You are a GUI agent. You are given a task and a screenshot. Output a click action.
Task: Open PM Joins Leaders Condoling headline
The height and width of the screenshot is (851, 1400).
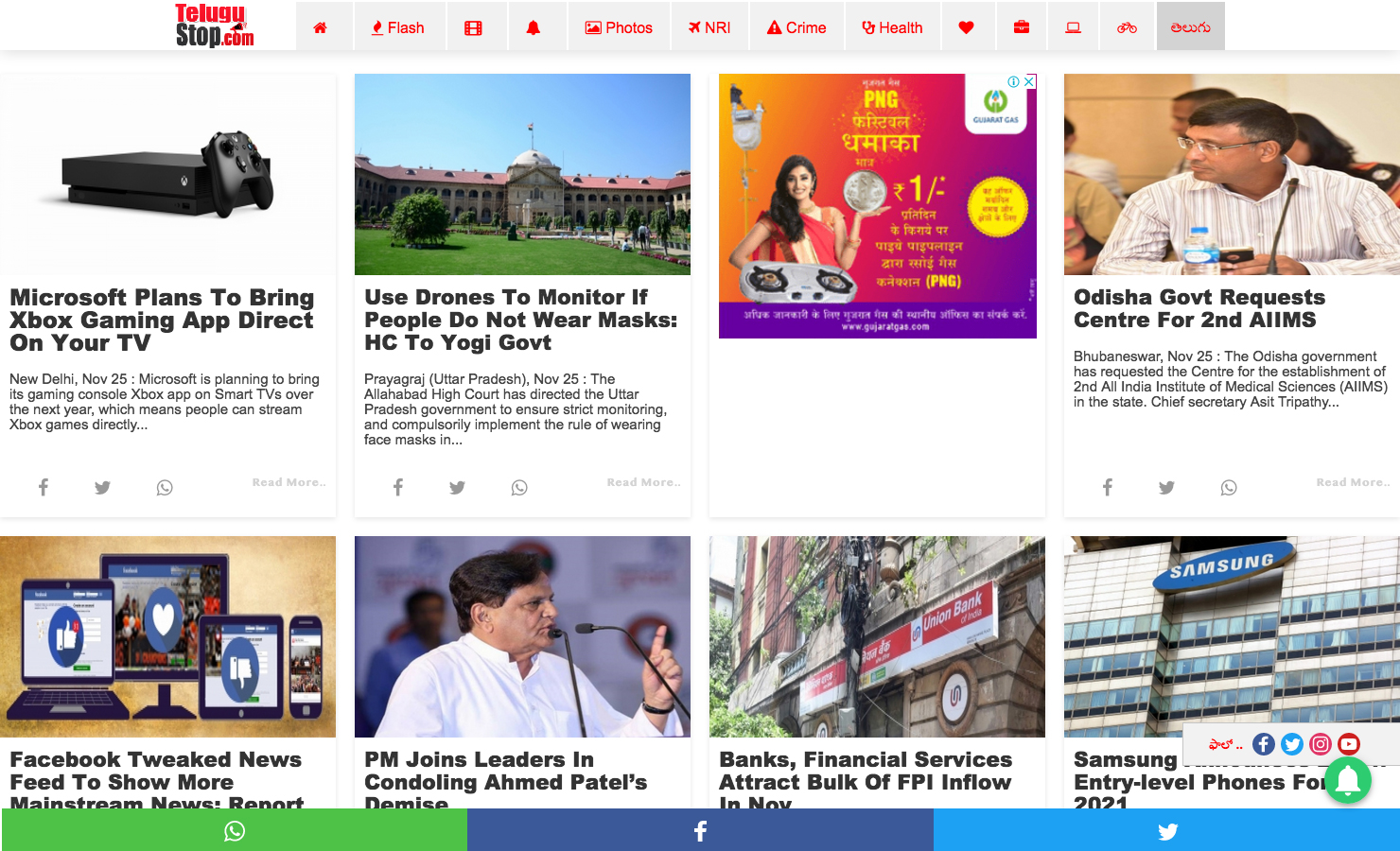point(506,779)
